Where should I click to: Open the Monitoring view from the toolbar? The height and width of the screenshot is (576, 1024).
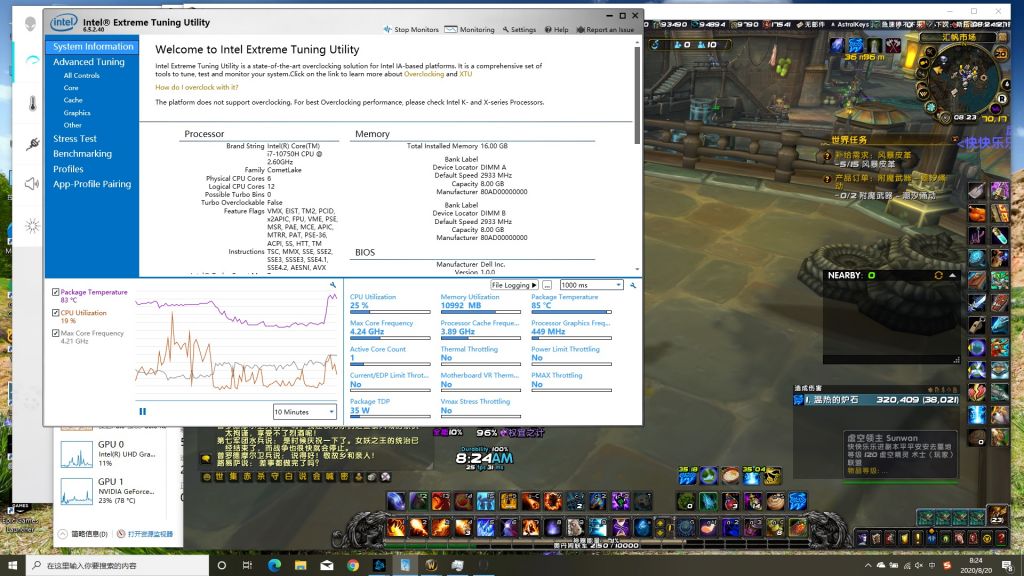[x=451, y=29]
